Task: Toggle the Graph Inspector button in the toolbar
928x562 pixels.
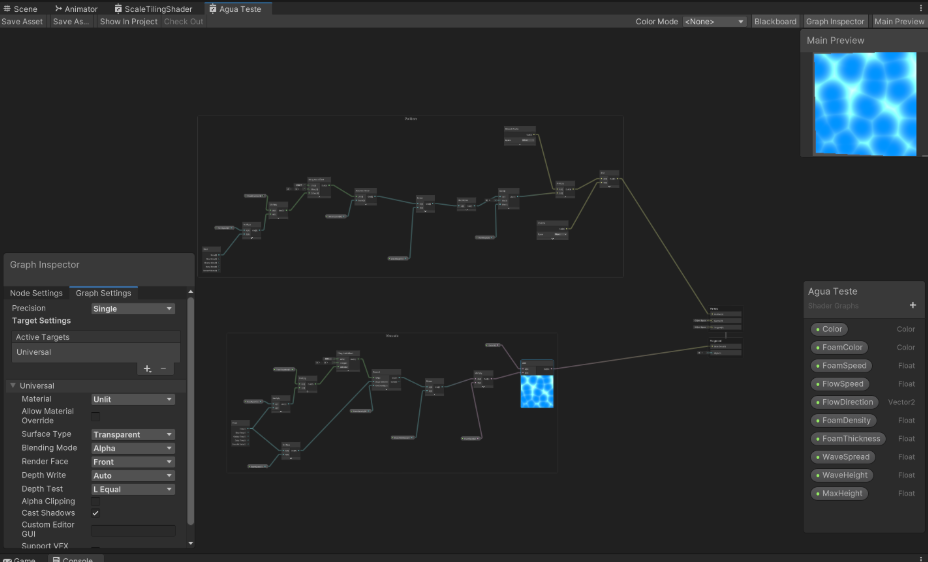Action: pyautogui.click(x=835, y=21)
